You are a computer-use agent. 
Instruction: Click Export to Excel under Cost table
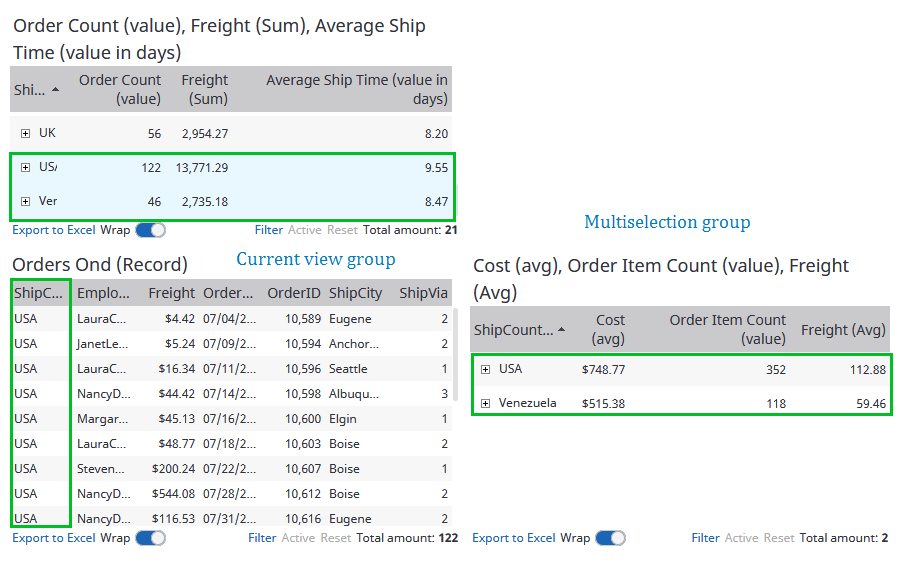click(x=513, y=538)
